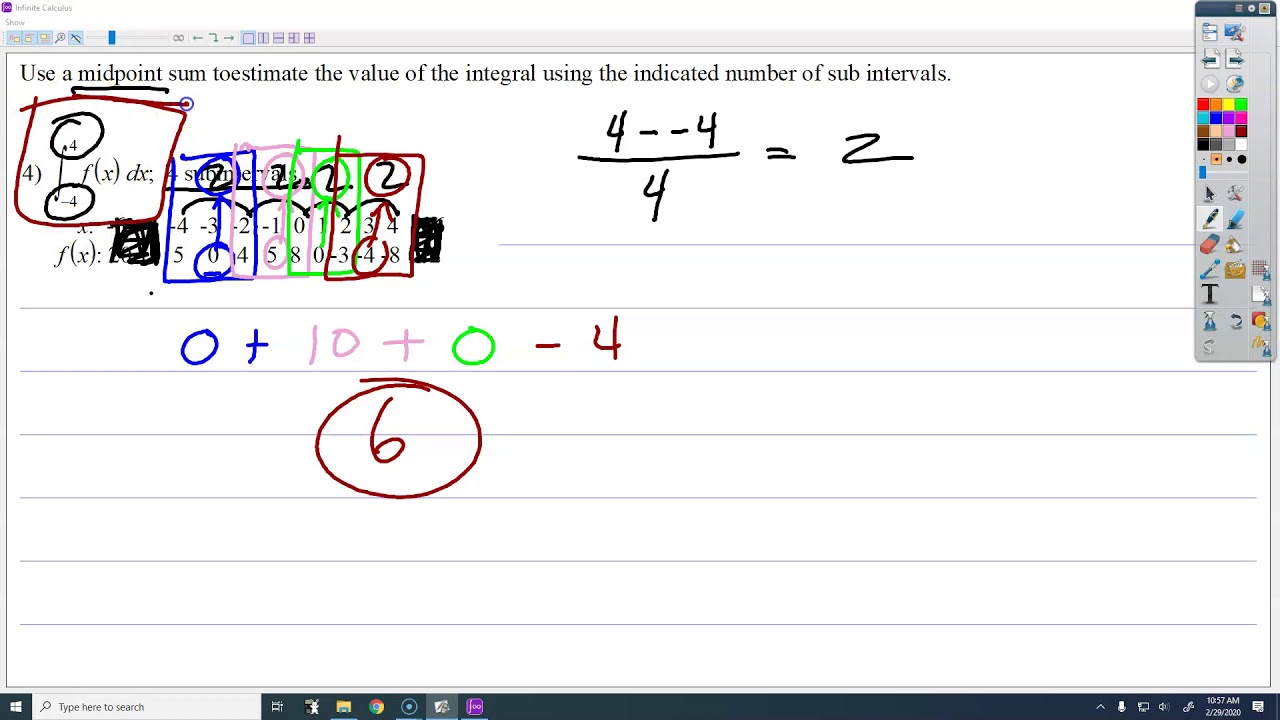Toggle the second display mode button in top toolbar
The image size is (1280, 720).
tap(29, 38)
